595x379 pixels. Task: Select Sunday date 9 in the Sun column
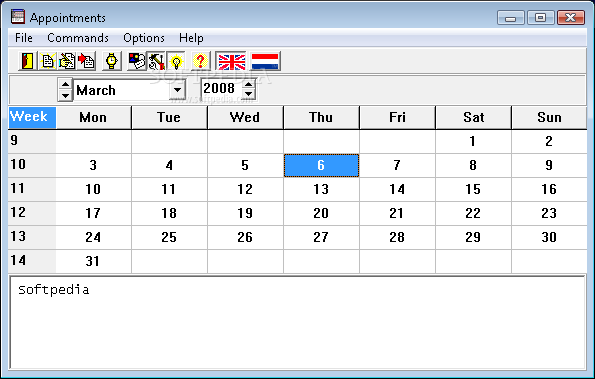click(x=549, y=165)
